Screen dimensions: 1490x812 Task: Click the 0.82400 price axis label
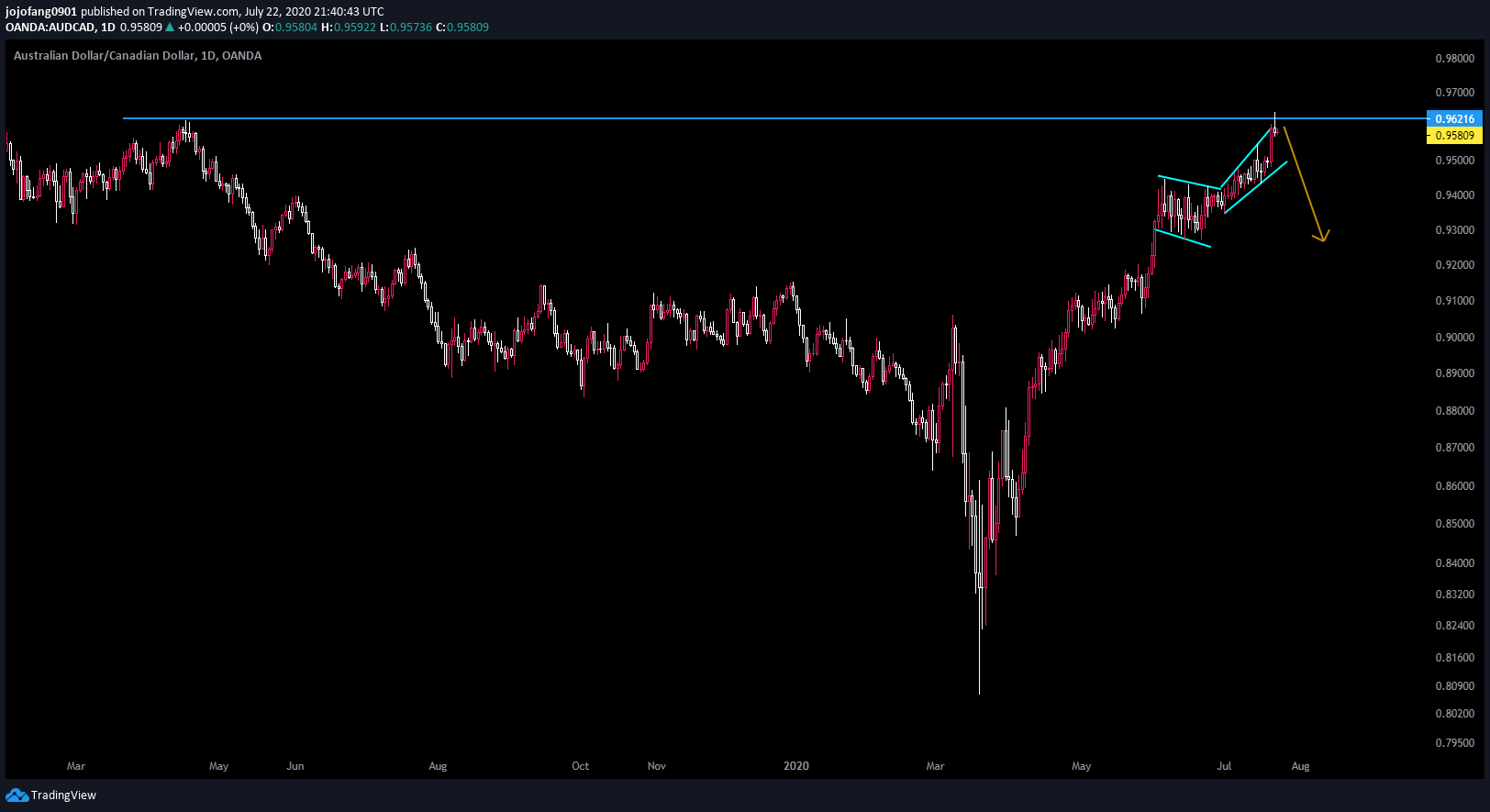point(1455,626)
